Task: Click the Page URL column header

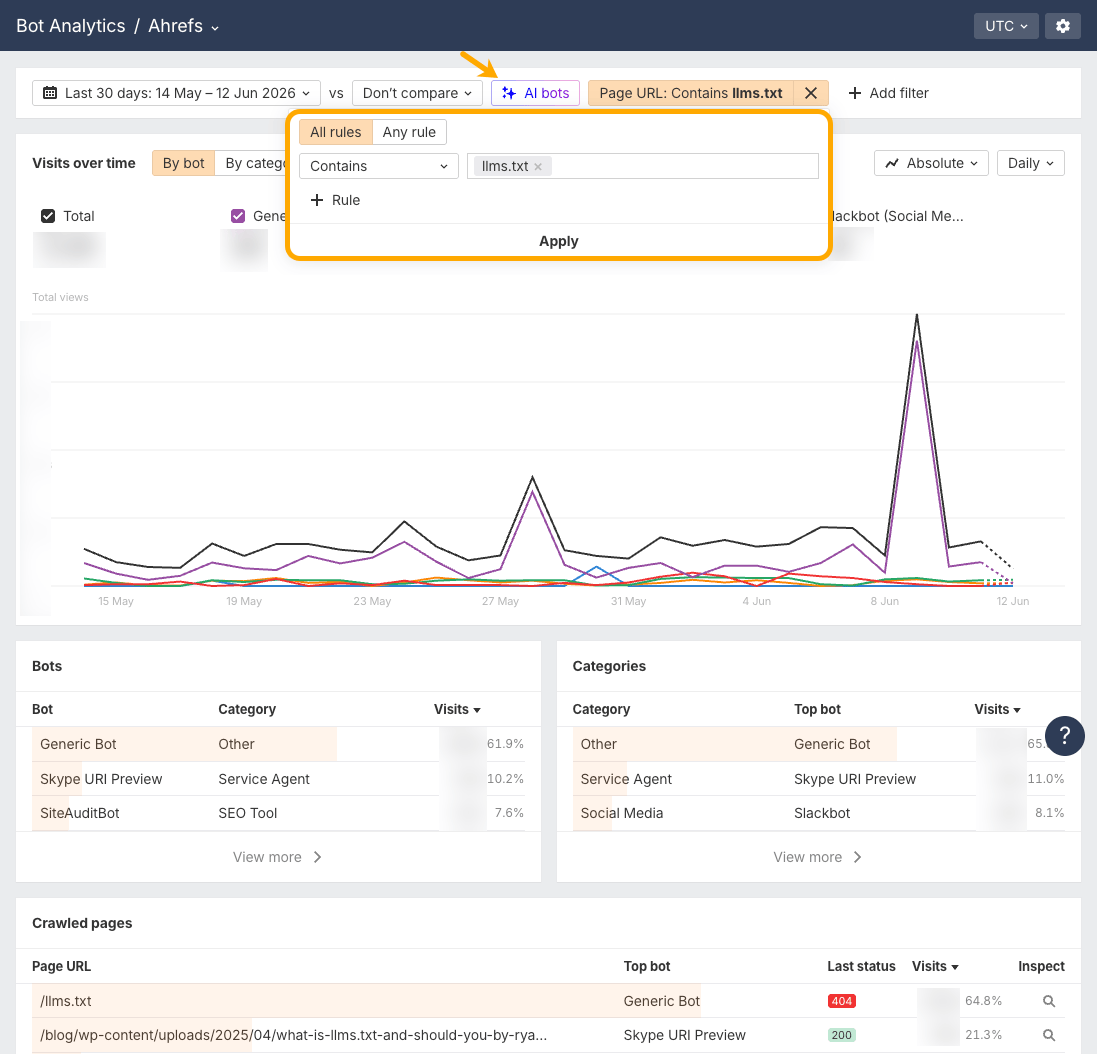Action: [62, 966]
